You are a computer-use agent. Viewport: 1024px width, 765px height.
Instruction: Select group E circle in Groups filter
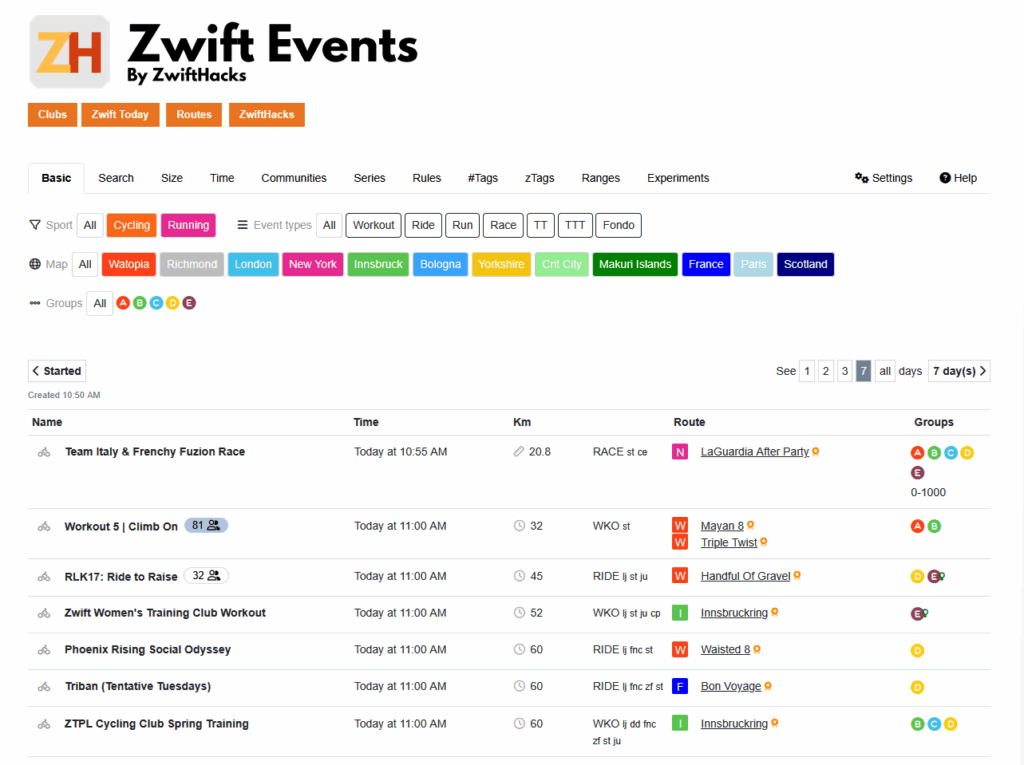[x=189, y=303]
